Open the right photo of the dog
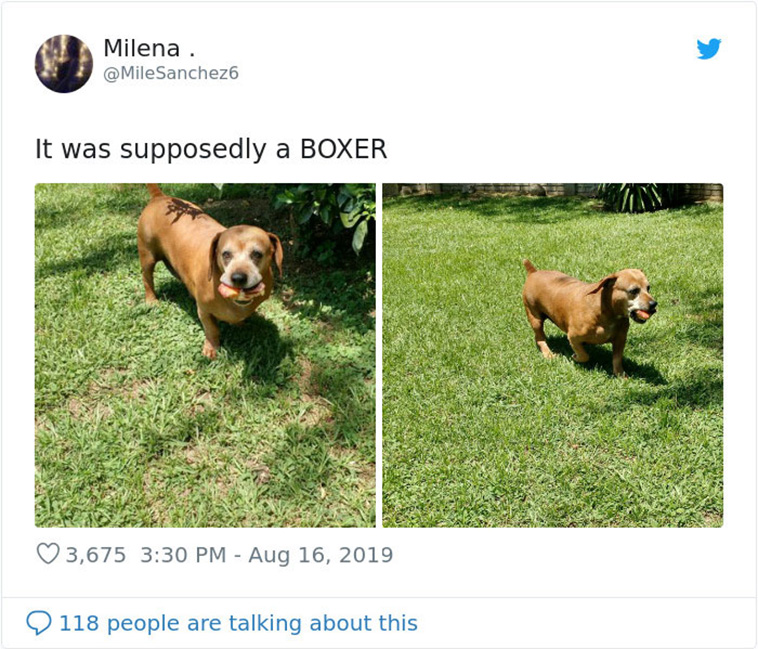 tap(553, 355)
